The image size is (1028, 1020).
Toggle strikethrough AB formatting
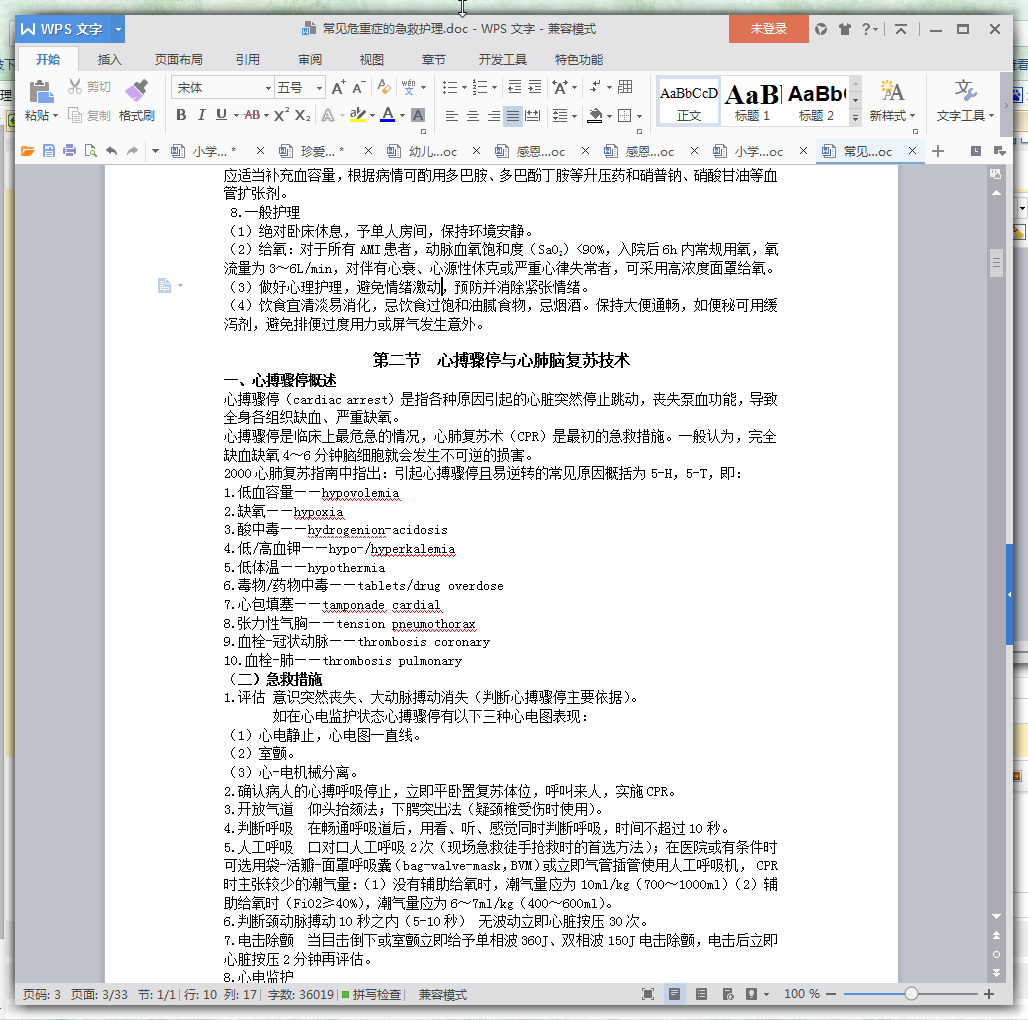[252, 115]
